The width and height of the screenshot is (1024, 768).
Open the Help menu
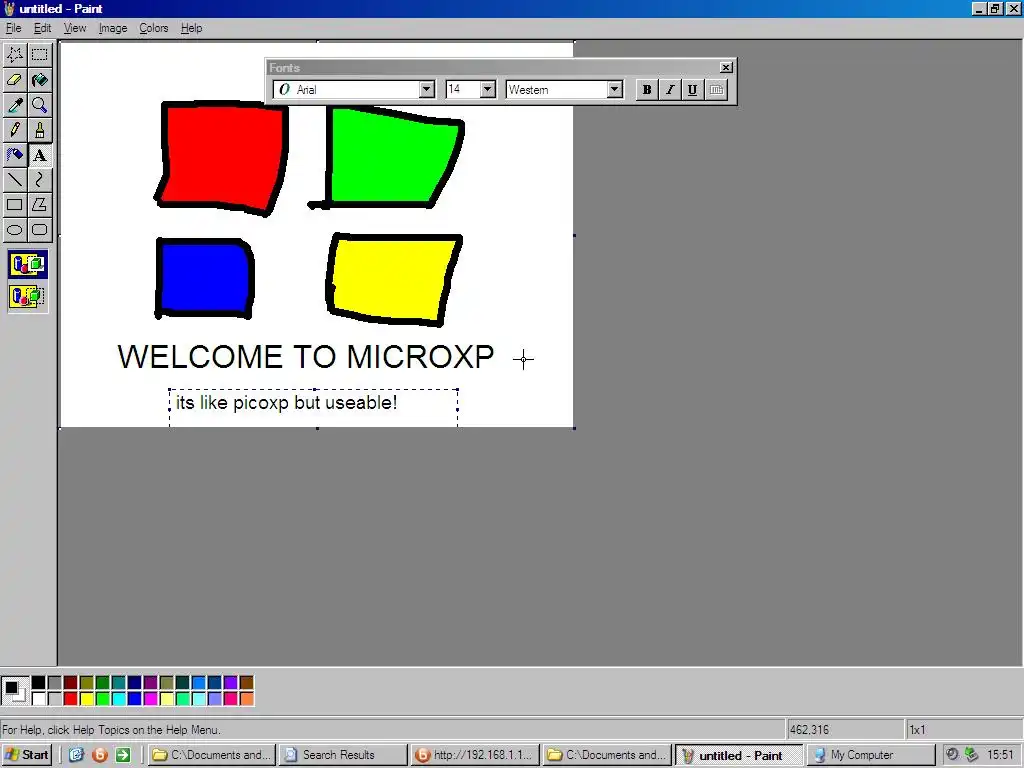pyautogui.click(x=191, y=28)
